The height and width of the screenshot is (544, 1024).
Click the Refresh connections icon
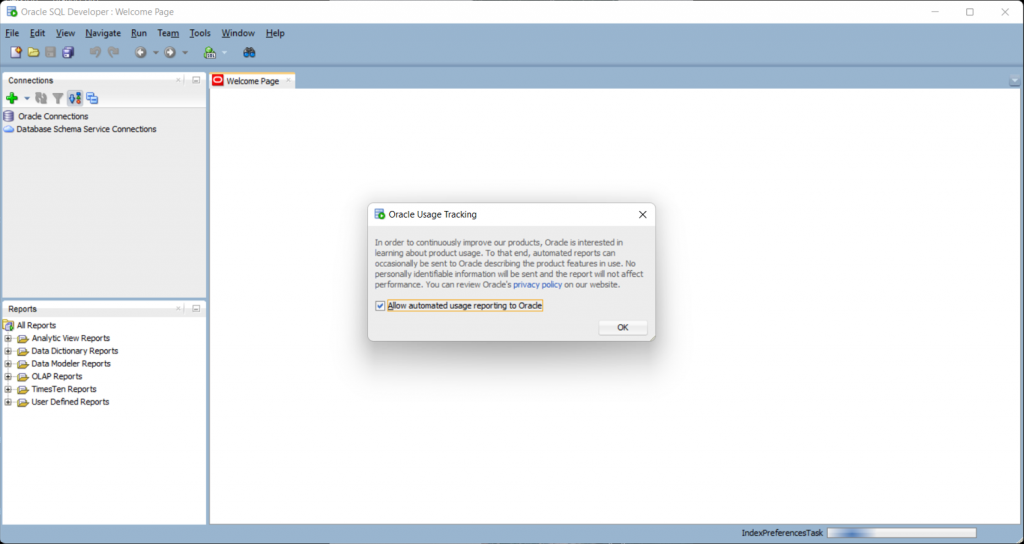click(41, 98)
